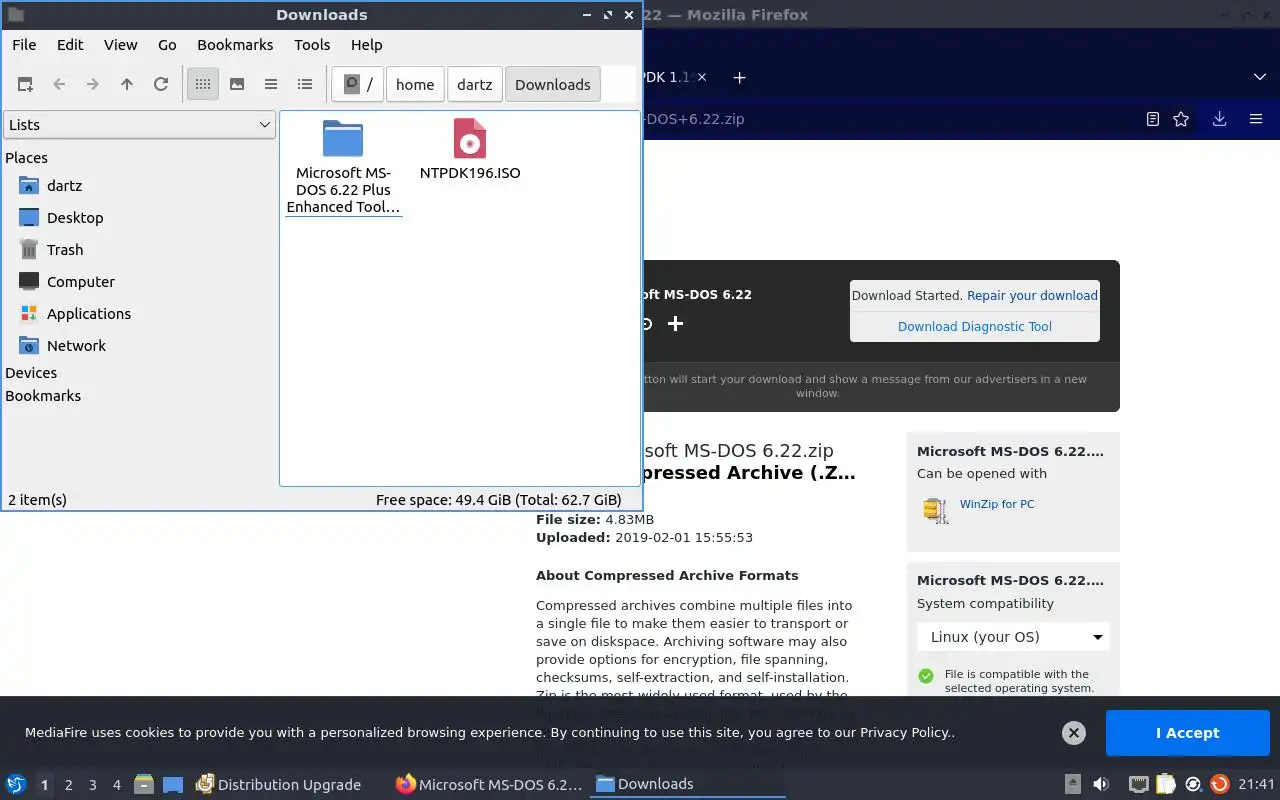Expand 'Linux (your OS)' compatibility dropdown
This screenshot has height=800, width=1280.
click(1013, 637)
